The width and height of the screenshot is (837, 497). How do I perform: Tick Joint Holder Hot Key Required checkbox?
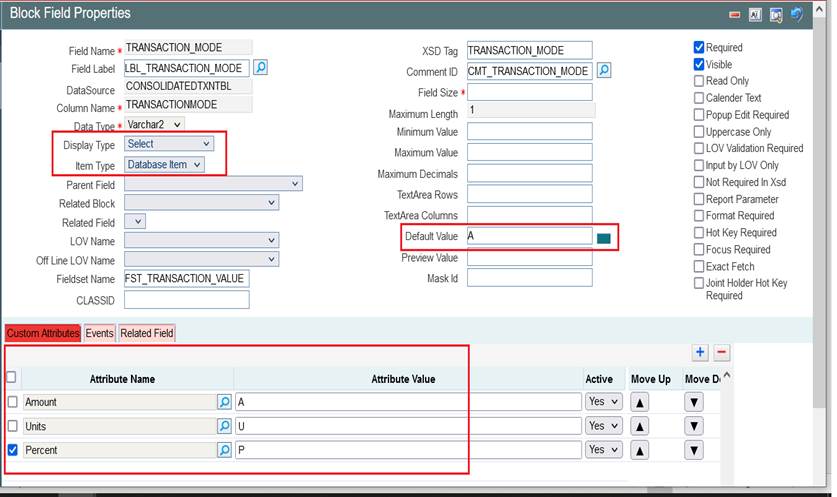click(x=699, y=283)
